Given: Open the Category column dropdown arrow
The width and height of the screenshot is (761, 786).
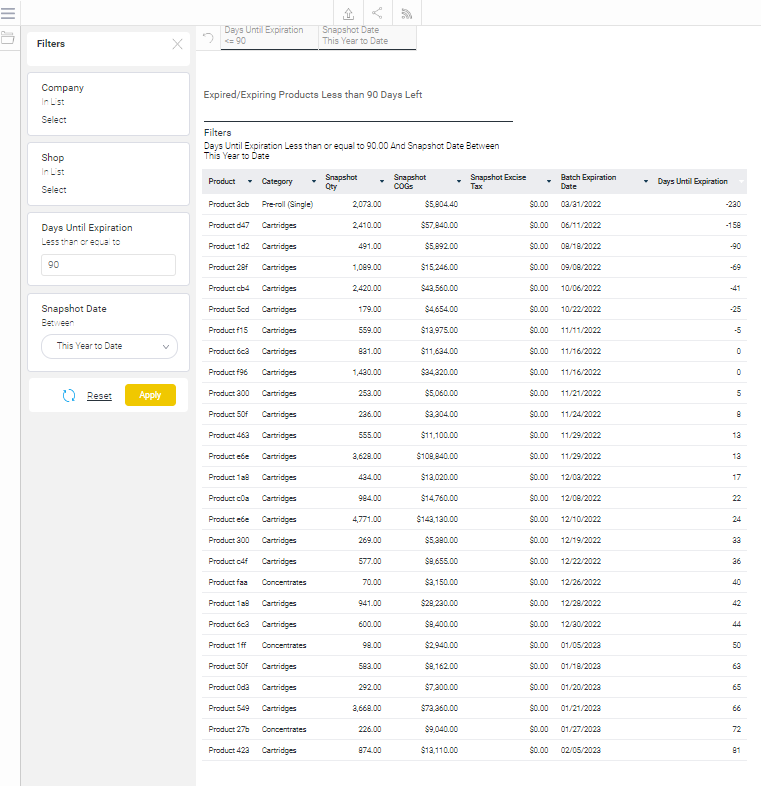Looking at the screenshot, I should [x=314, y=181].
